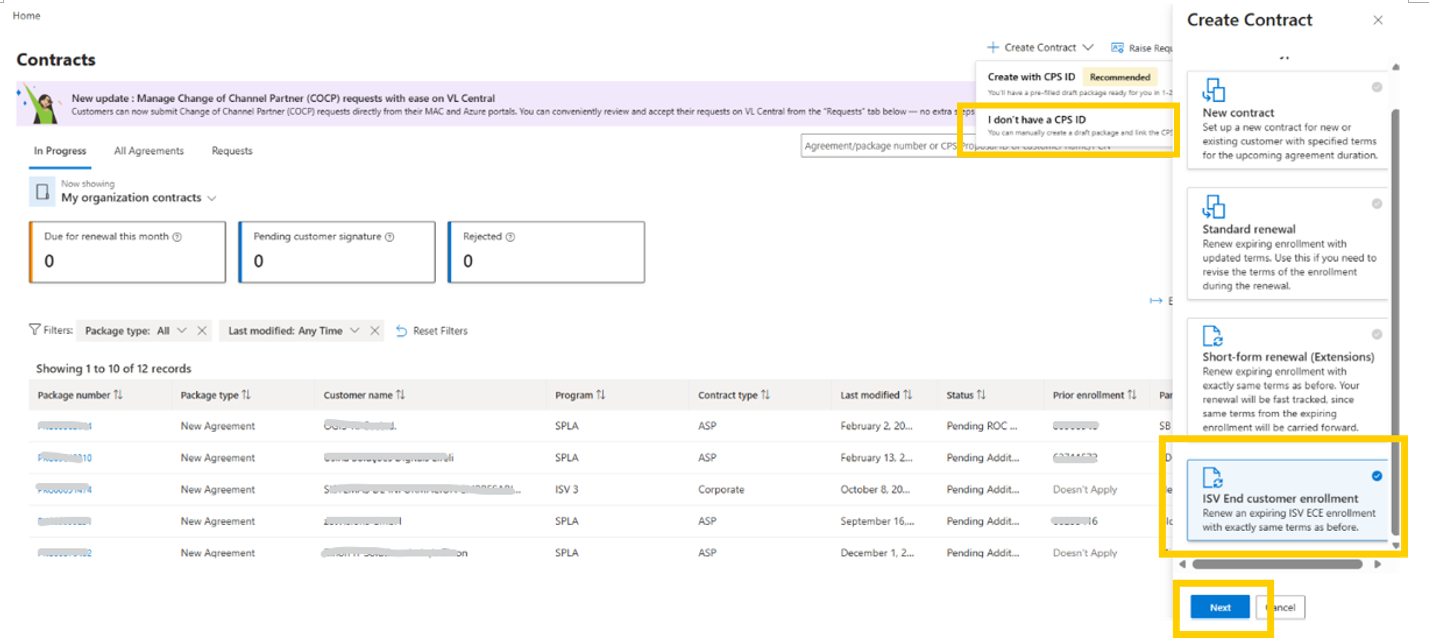Sort by Prior enrollment using sort icon
Viewport: 1429px width, 640px height.
(x=1132, y=395)
